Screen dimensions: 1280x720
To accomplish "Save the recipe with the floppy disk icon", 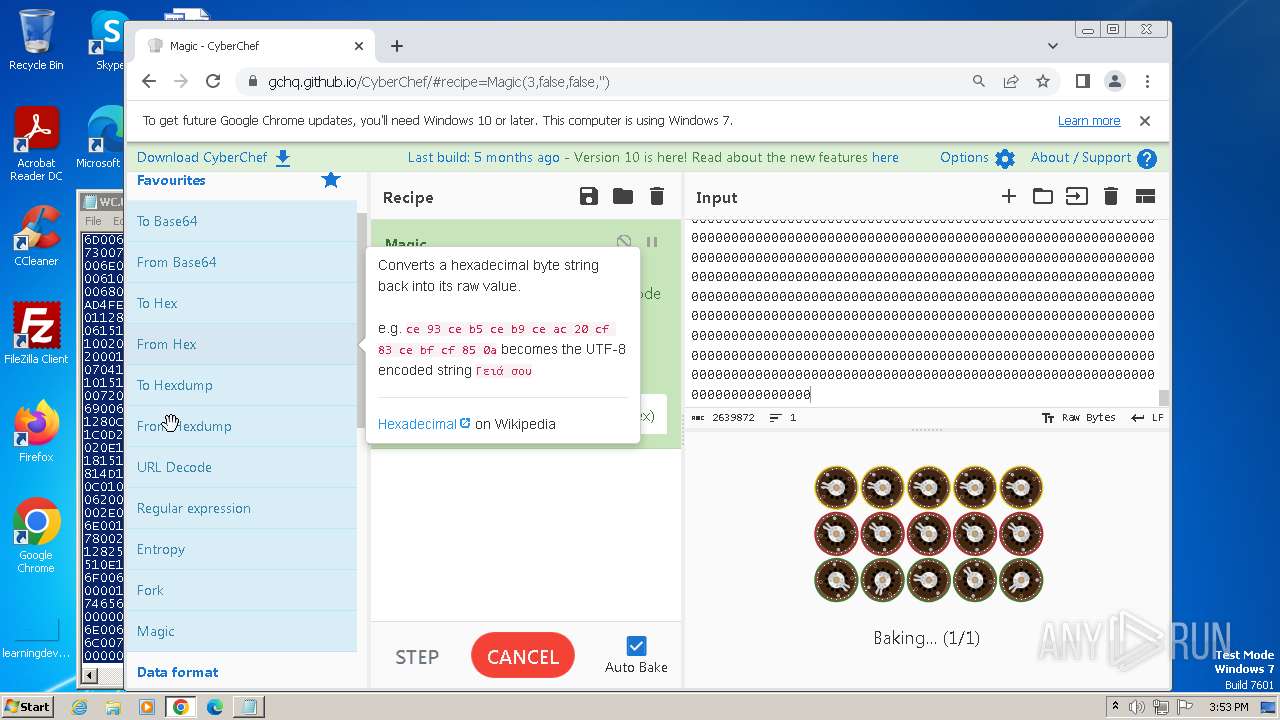I will click(589, 197).
